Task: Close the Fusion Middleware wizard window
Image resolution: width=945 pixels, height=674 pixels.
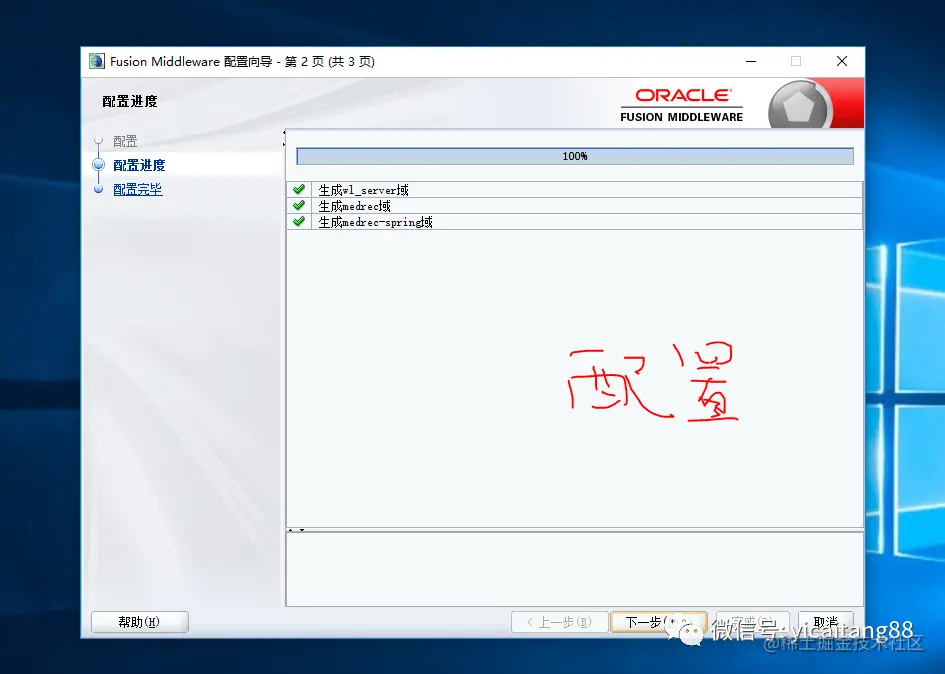Action: [842, 61]
